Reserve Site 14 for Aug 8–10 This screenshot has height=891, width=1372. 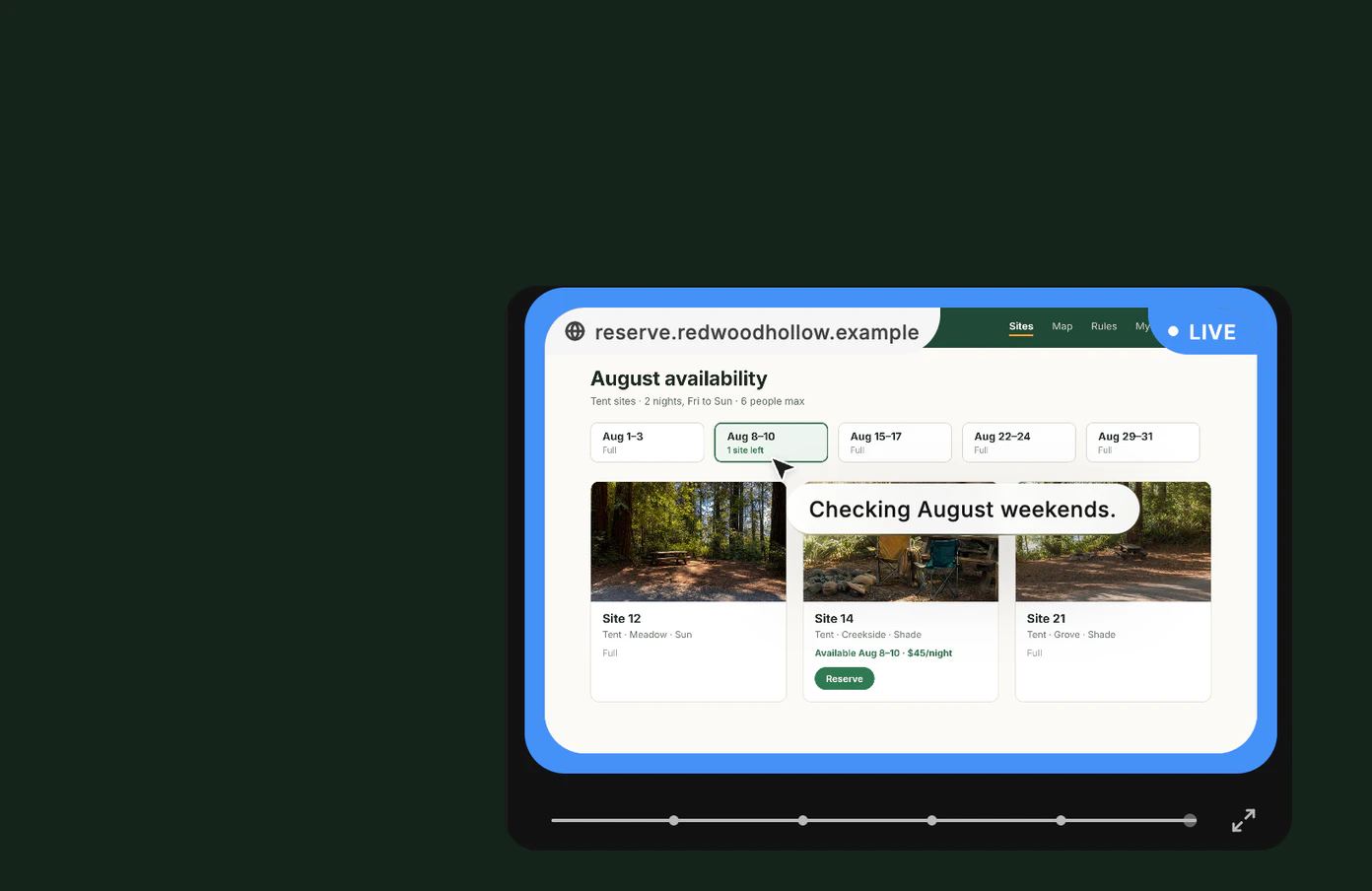(845, 678)
